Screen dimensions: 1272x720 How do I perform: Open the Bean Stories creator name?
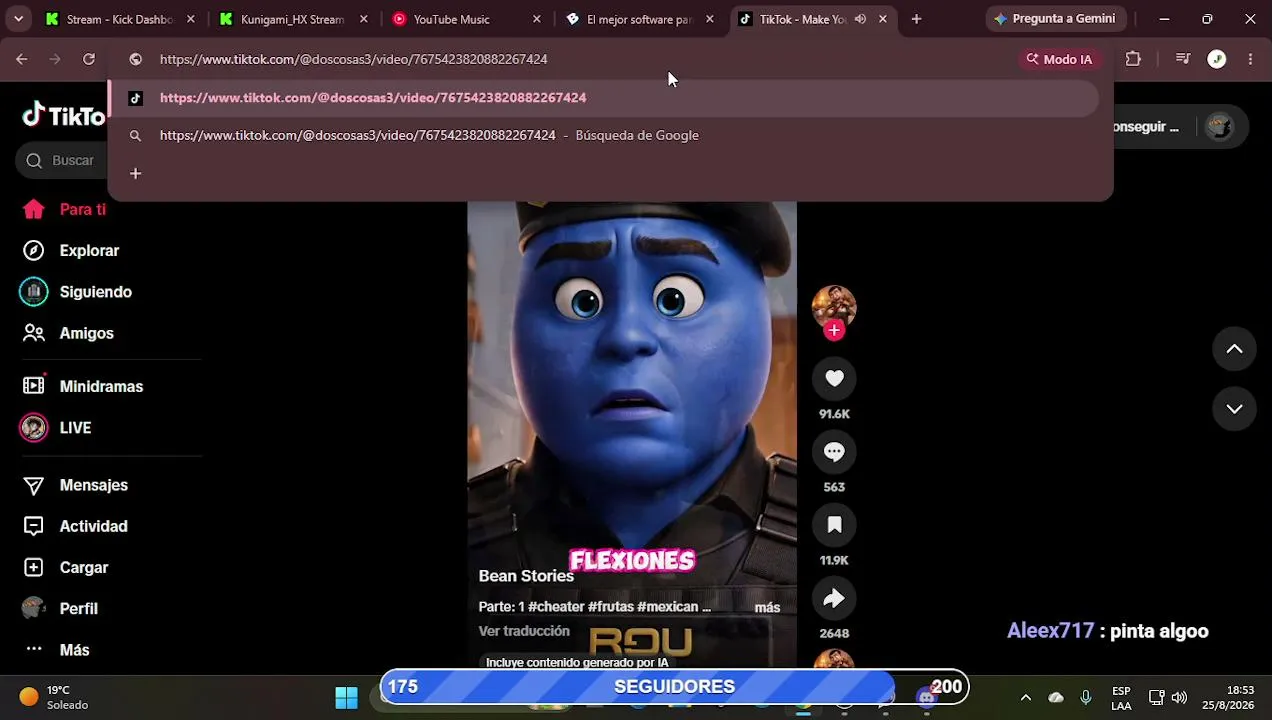(x=526, y=576)
